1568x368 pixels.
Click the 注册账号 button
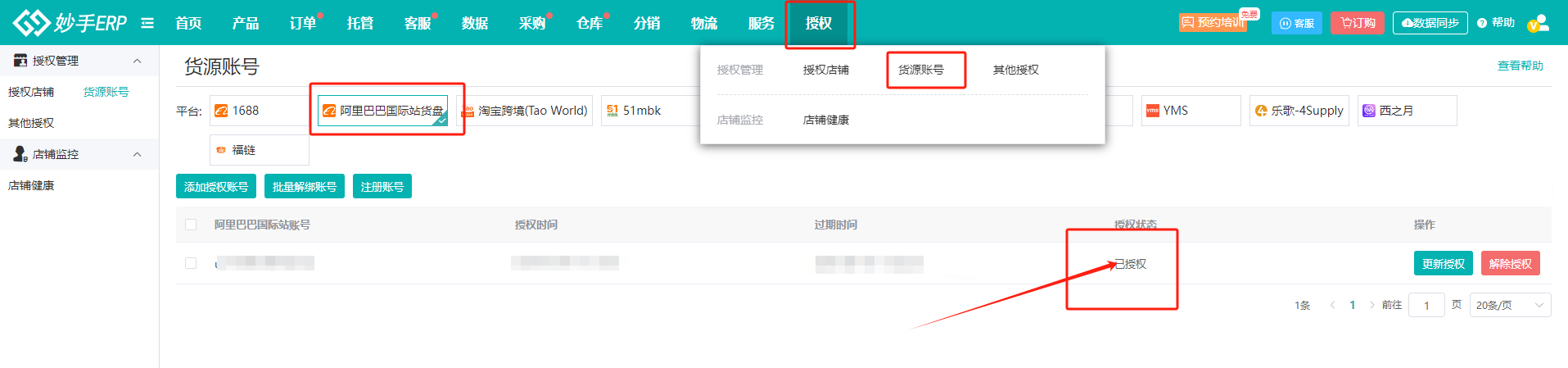coord(382,186)
